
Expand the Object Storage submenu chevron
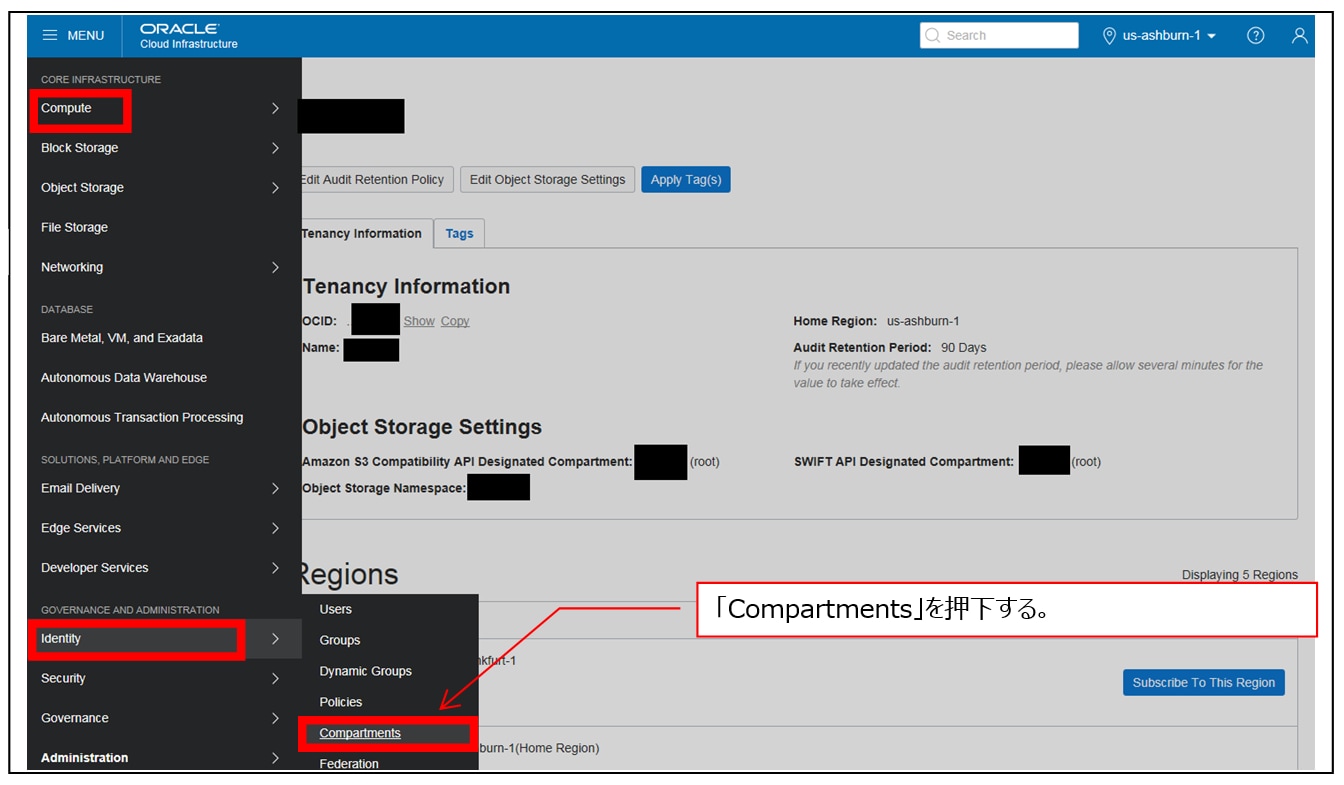(275, 188)
